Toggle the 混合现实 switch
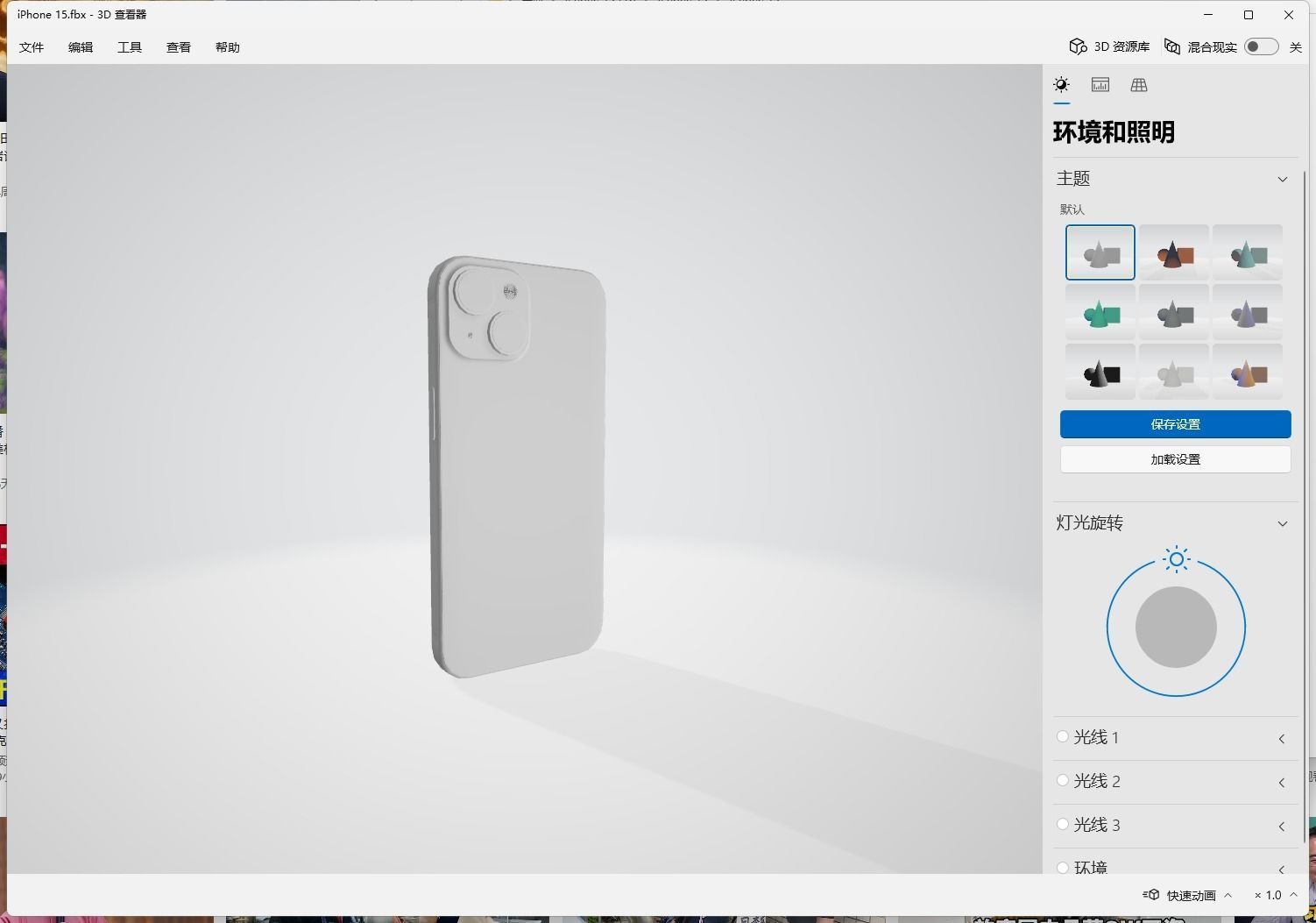Image resolution: width=1316 pixels, height=923 pixels. (1262, 46)
